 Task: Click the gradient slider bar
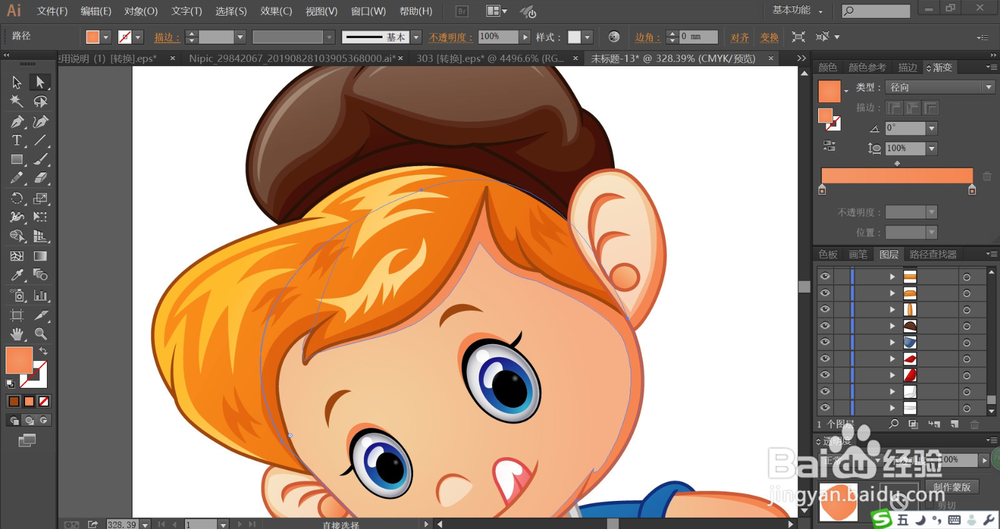[897, 175]
